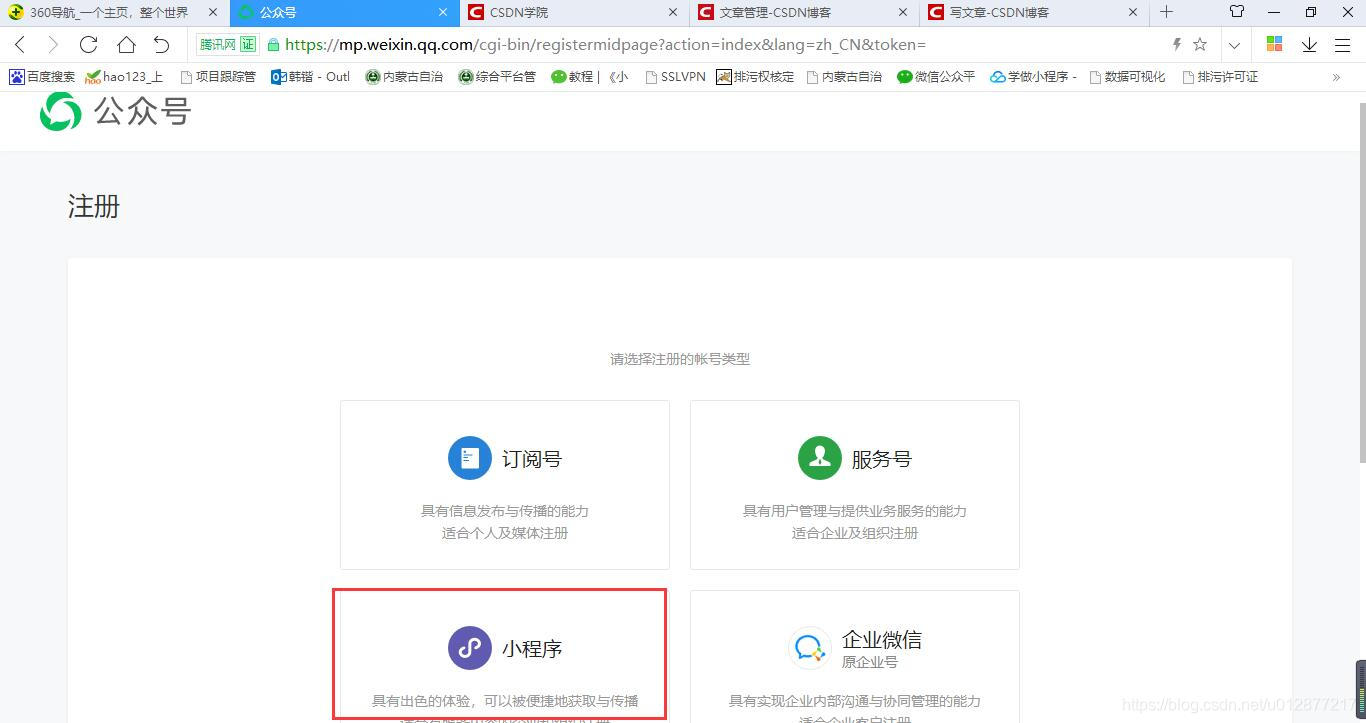Go back using the browser back arrow
This screenshot has height=723, width=1366.
point(20,45)
